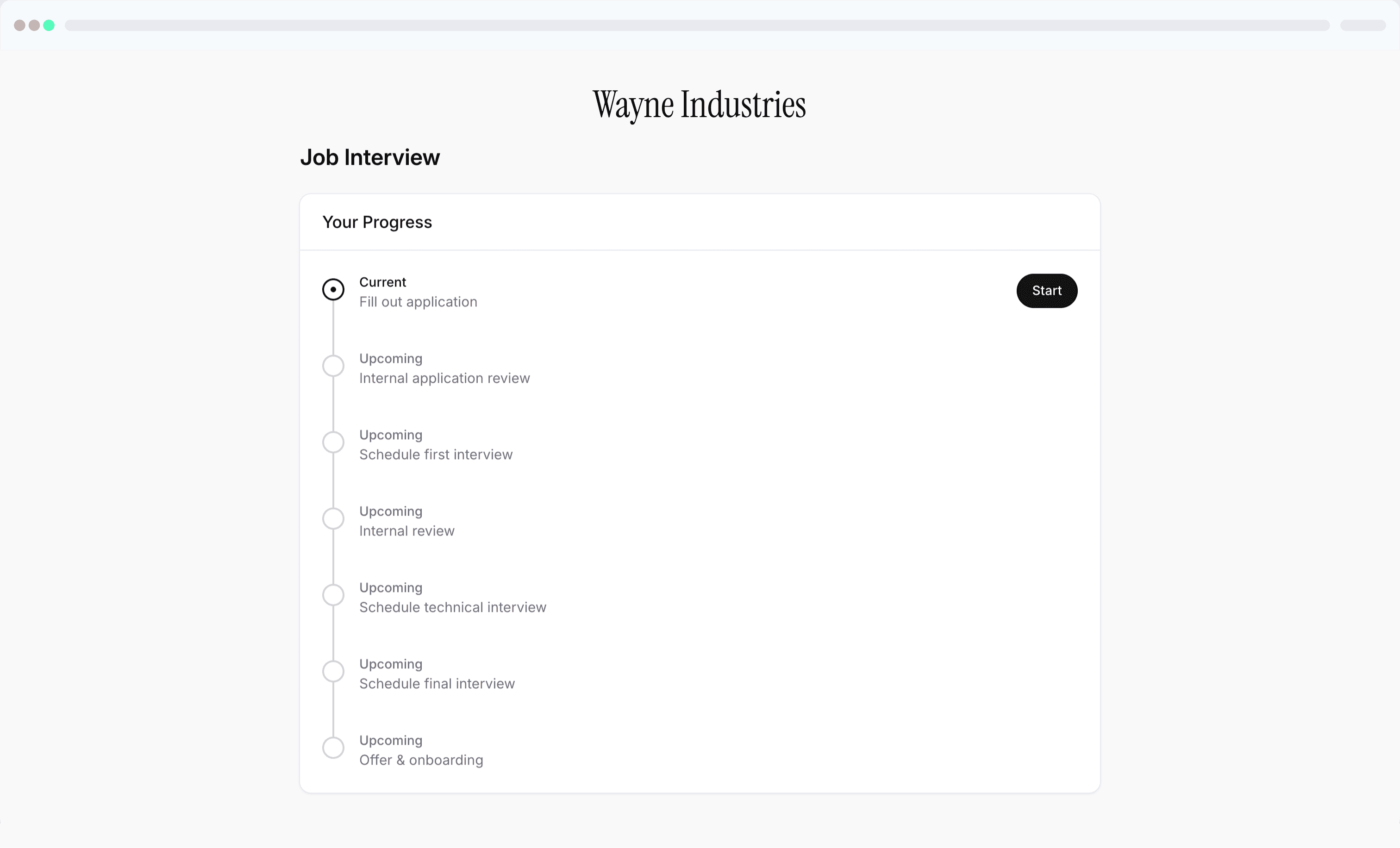
Task: Click the Job Interview heading
Action: pos(370,157)
